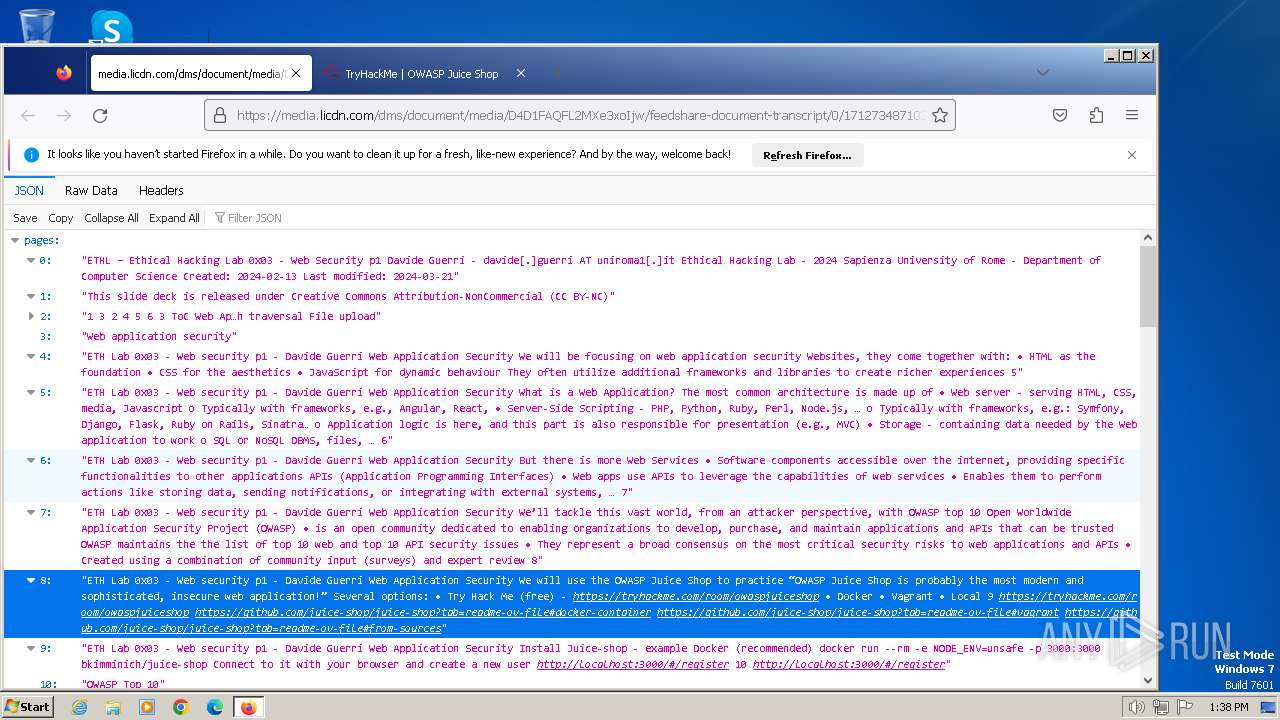Open the list all tabs dropdown

[x=1042, y=72]
